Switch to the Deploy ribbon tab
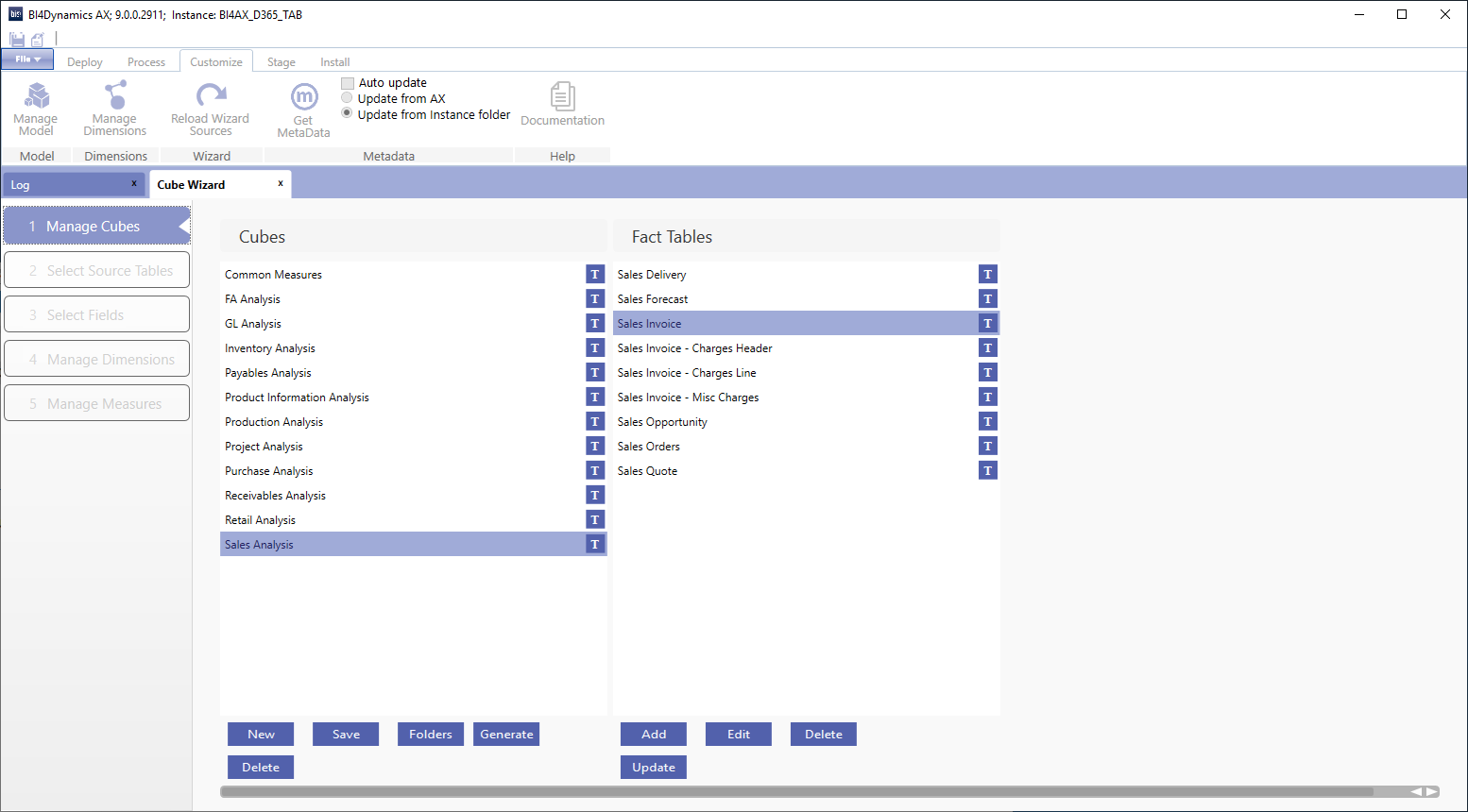 85,62
